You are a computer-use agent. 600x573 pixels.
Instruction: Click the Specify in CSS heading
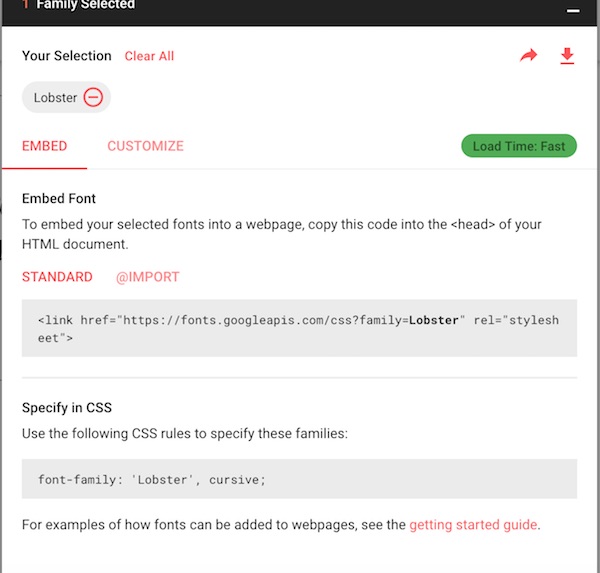click(x=67, y=408)
